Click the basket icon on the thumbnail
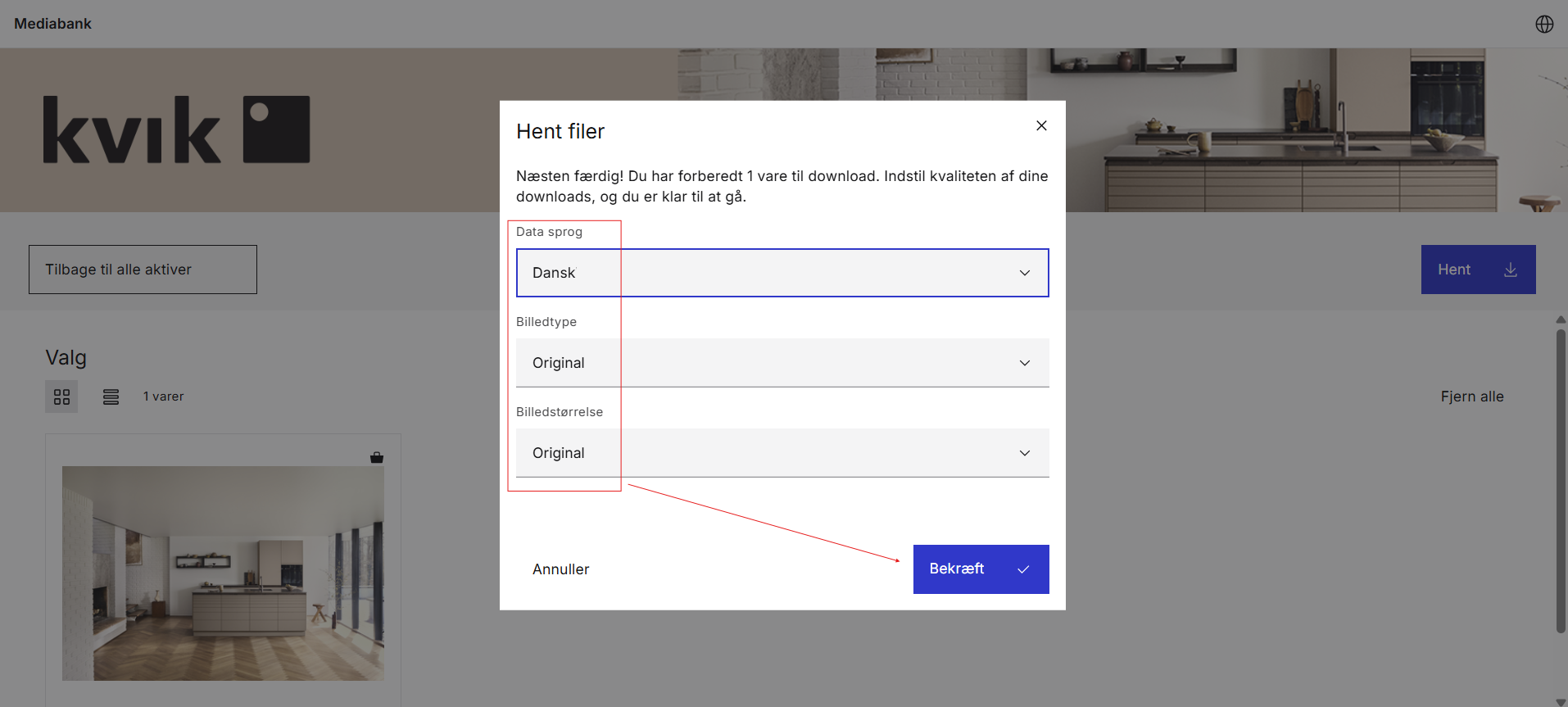The image size is (1568, 707). click(x=376, y=457)
